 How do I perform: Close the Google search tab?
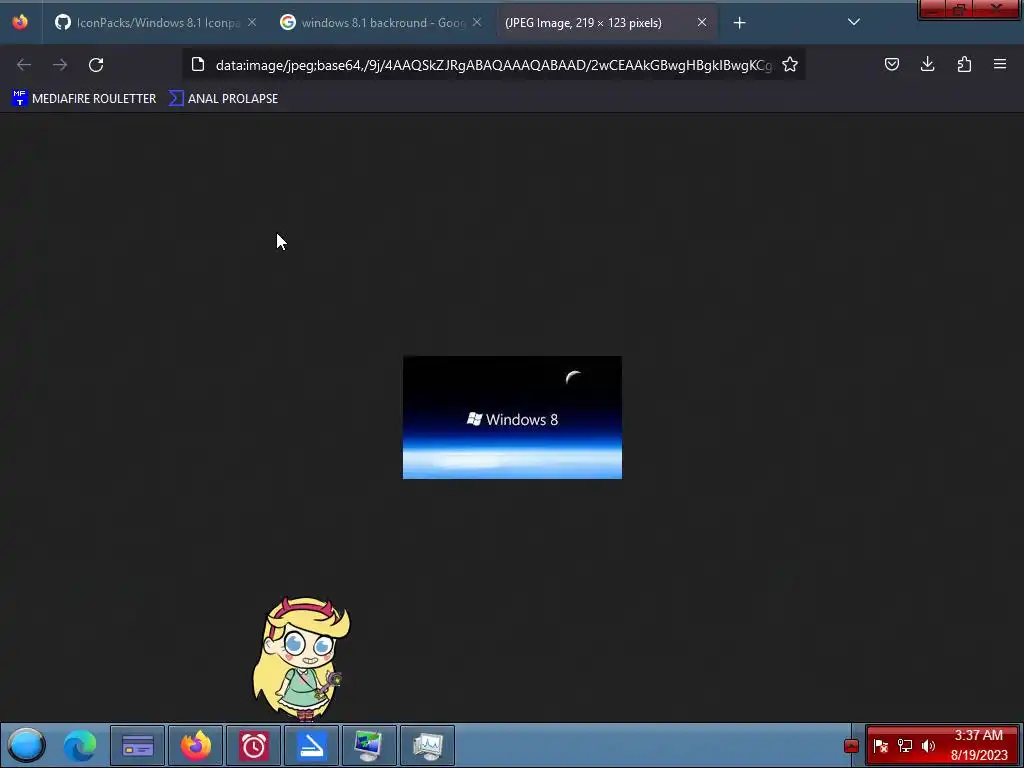click(x=477, y=22)
